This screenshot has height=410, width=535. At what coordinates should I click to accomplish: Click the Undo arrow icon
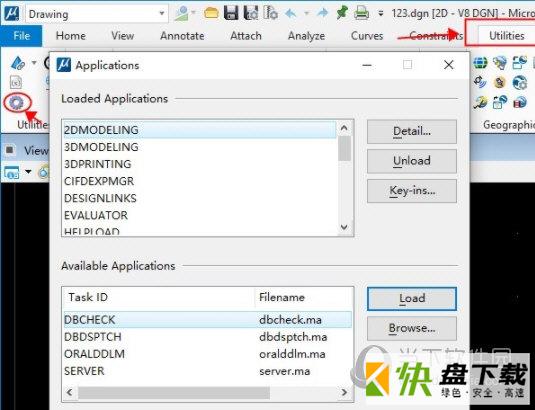point(291,14)
